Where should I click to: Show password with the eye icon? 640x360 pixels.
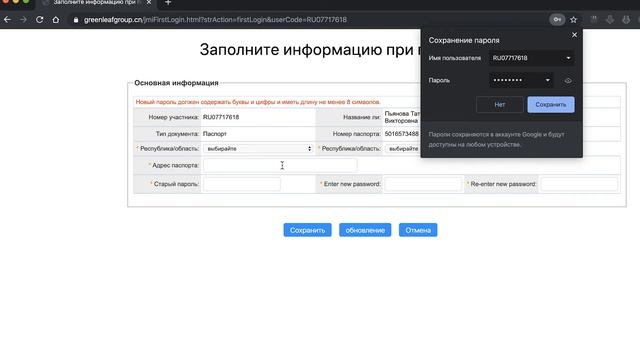pos(568,81)
